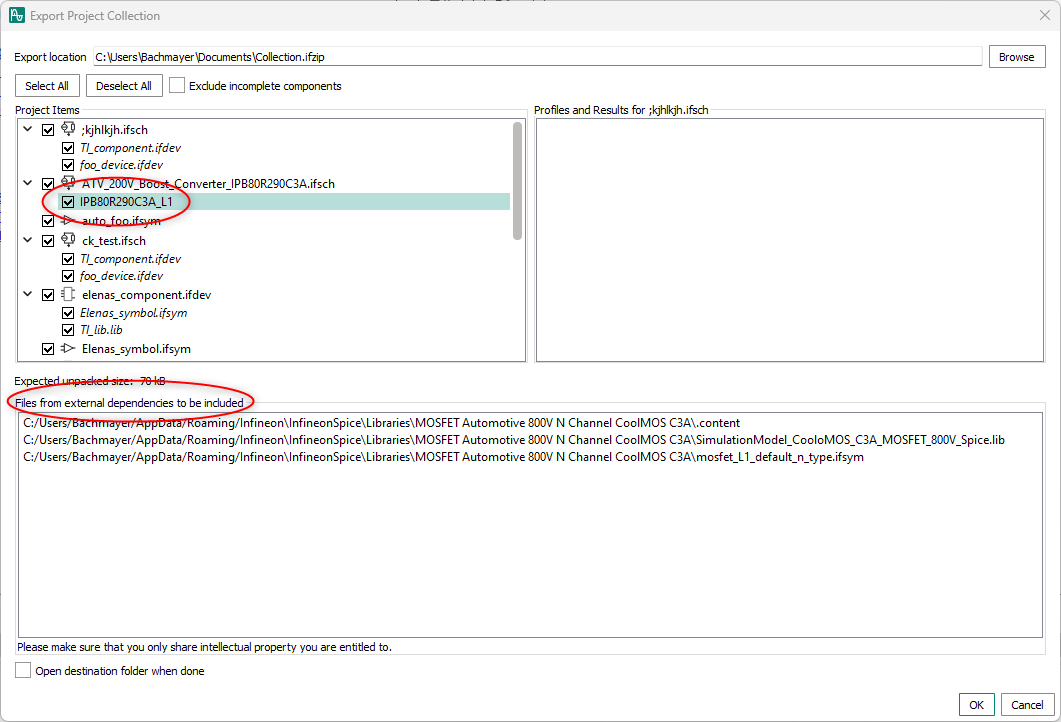Uncheck TI_component.ifdev under ck_test.ifsch

68,258
